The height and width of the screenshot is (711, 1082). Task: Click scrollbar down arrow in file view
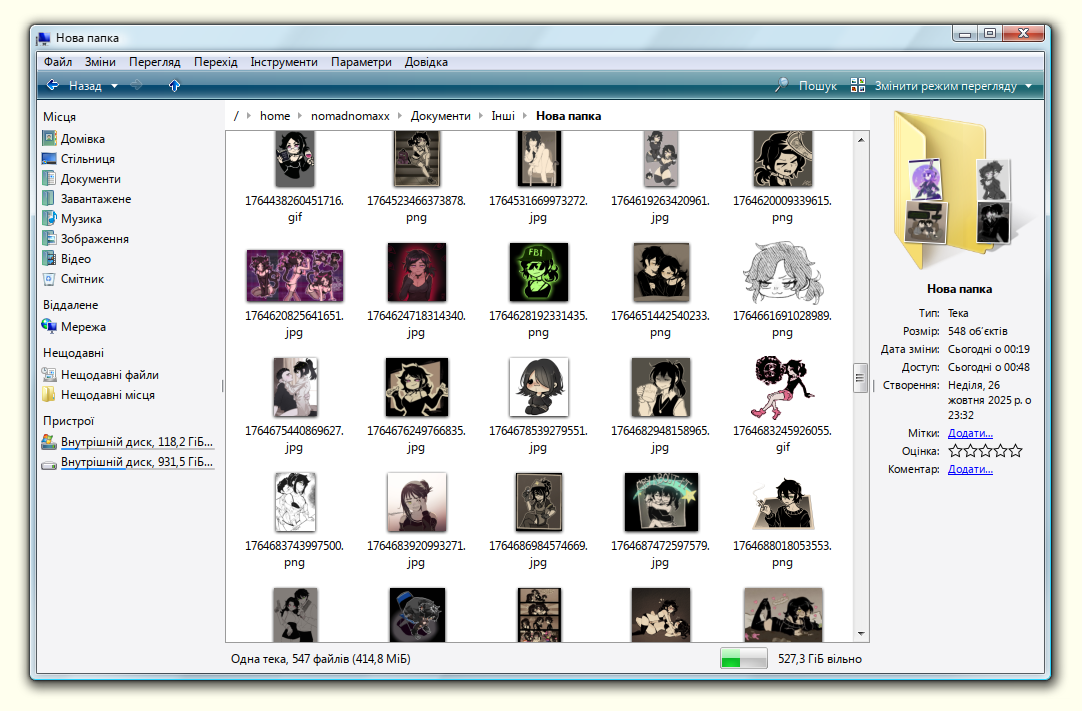click(x=860, y=634)
